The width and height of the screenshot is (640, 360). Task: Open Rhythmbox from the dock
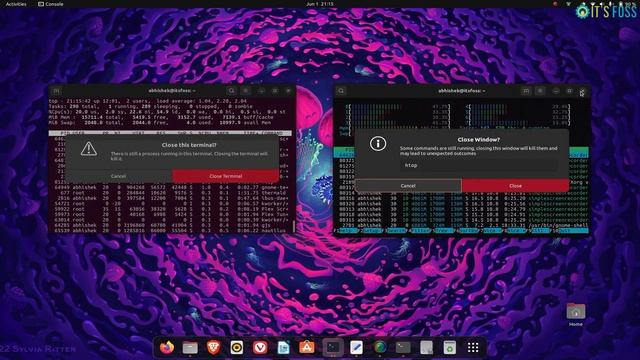237,347
